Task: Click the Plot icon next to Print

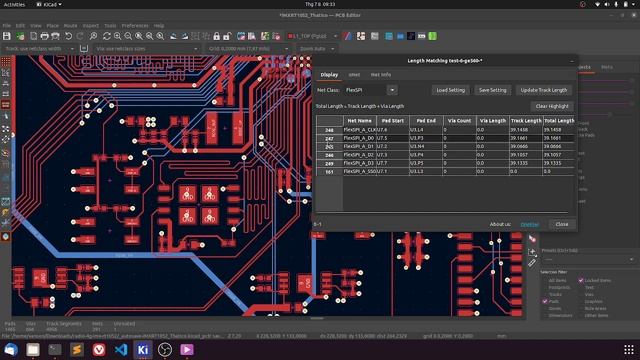Action: pos(56,36)
